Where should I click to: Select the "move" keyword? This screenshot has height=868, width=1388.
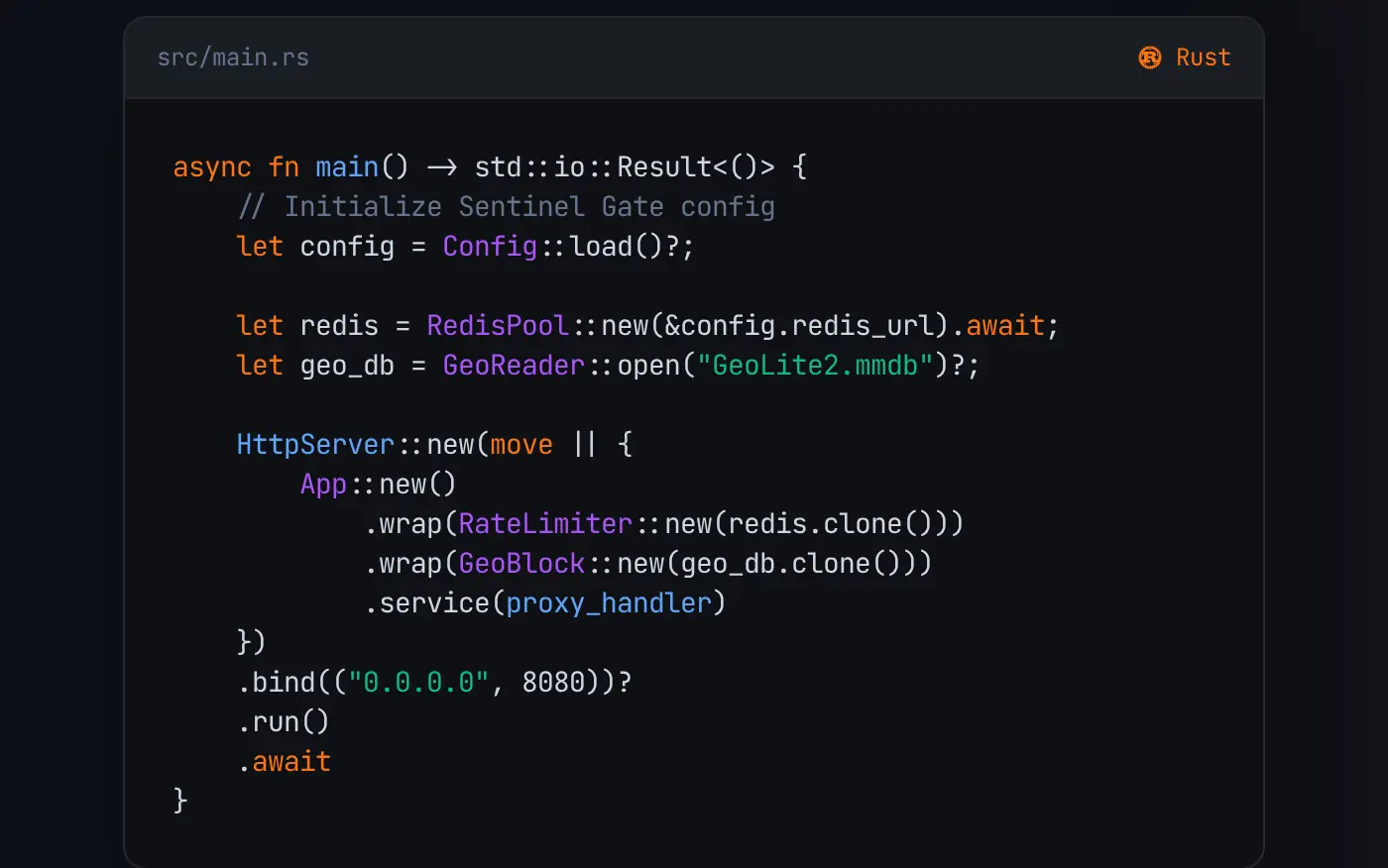521,444
